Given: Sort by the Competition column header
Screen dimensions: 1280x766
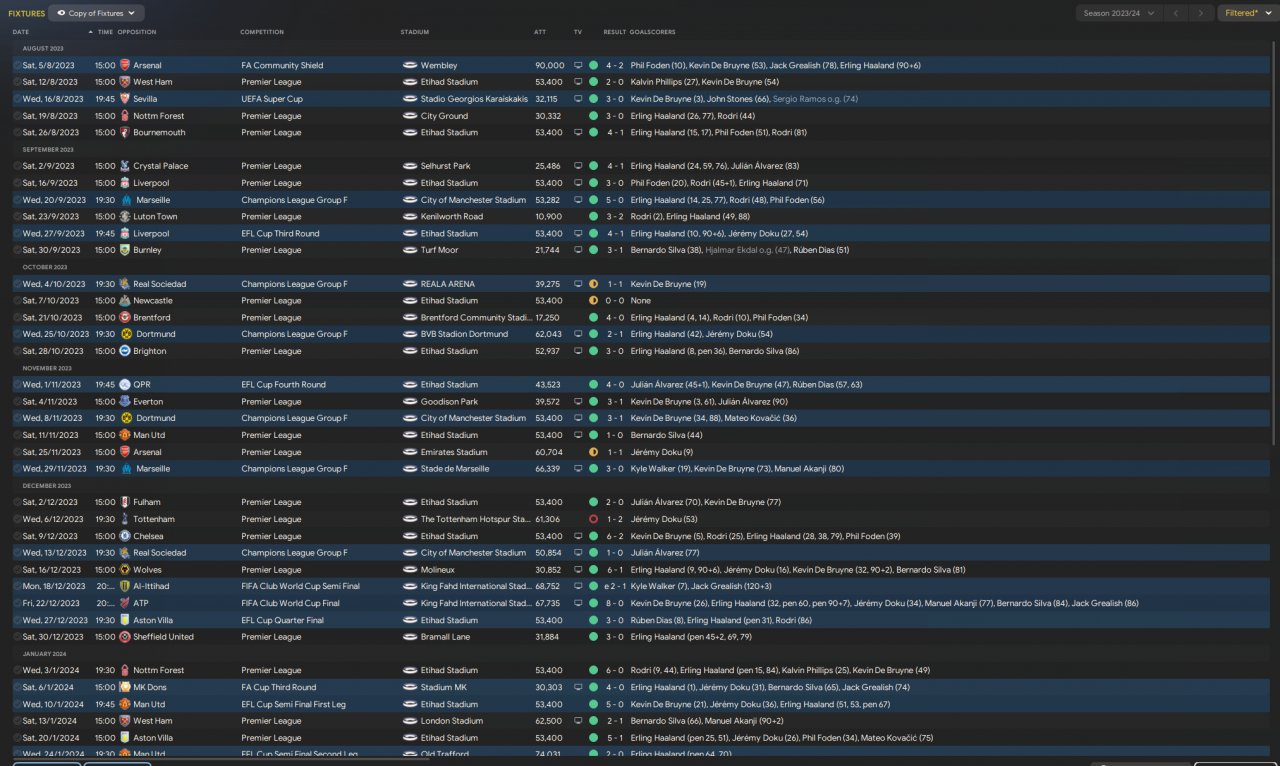Looking at the screenshot, I should (x=262, y=32).
